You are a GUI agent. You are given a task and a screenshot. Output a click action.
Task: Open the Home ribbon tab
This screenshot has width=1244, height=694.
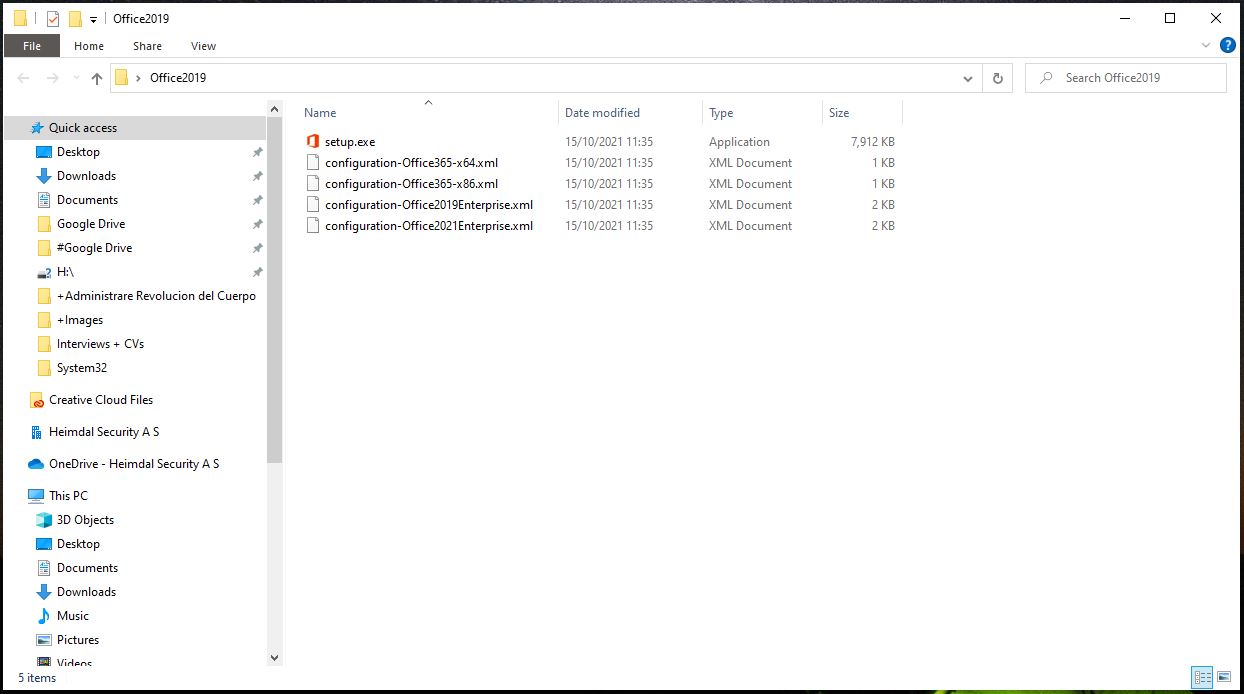89,46
